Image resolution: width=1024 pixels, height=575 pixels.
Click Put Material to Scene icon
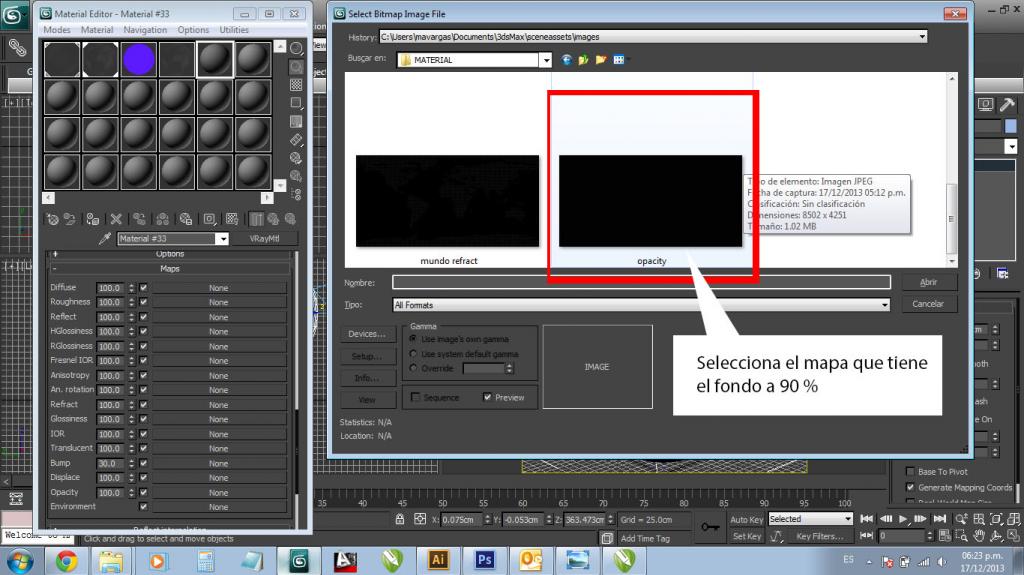click(69, 220)
